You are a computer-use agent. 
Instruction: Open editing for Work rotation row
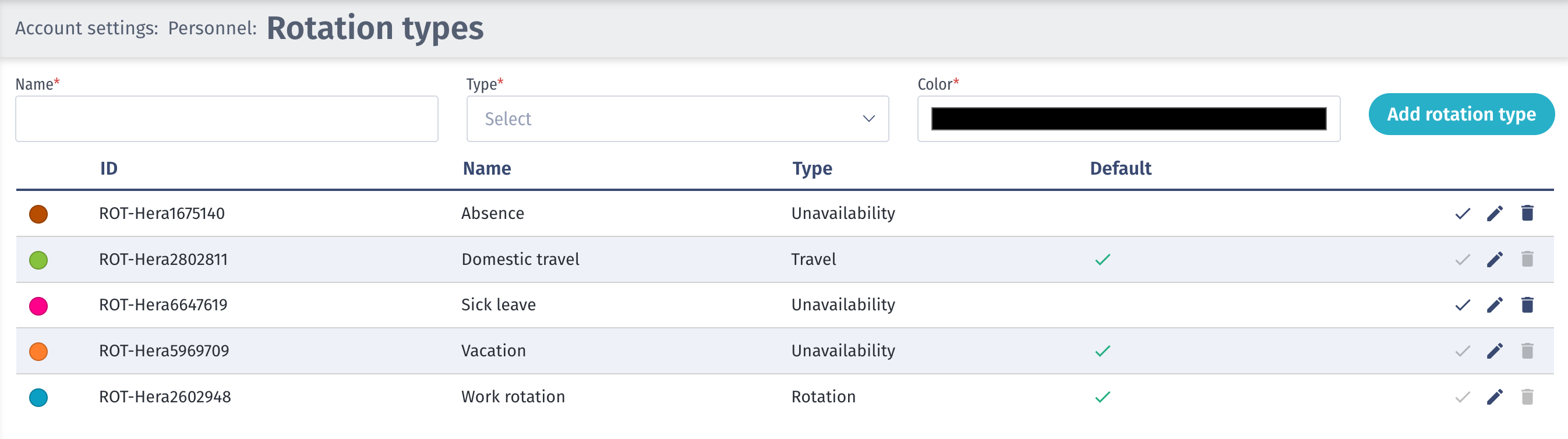pyautogui.click(x=1495, y=397)
